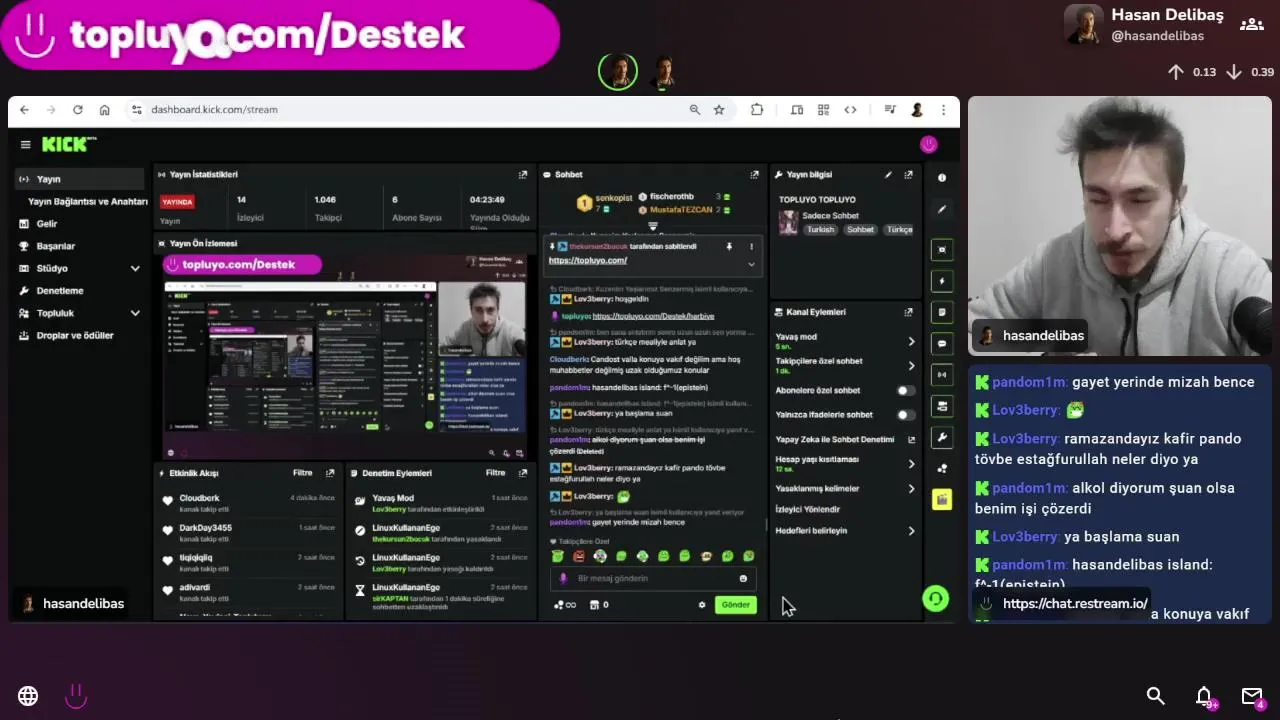Edit stream info with the pencil icon
The width and height of the screenshot is (1280, 720).
[x=888, y=174]
